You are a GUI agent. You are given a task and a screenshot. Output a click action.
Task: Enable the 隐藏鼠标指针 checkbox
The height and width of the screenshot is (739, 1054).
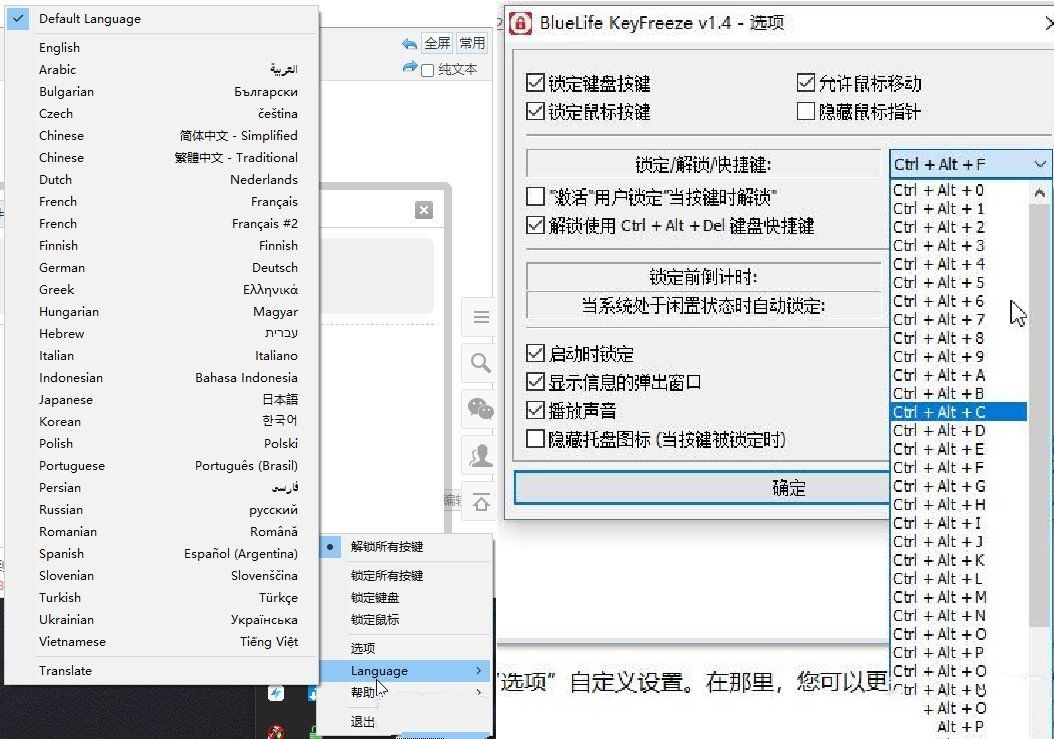click(807, 109)
